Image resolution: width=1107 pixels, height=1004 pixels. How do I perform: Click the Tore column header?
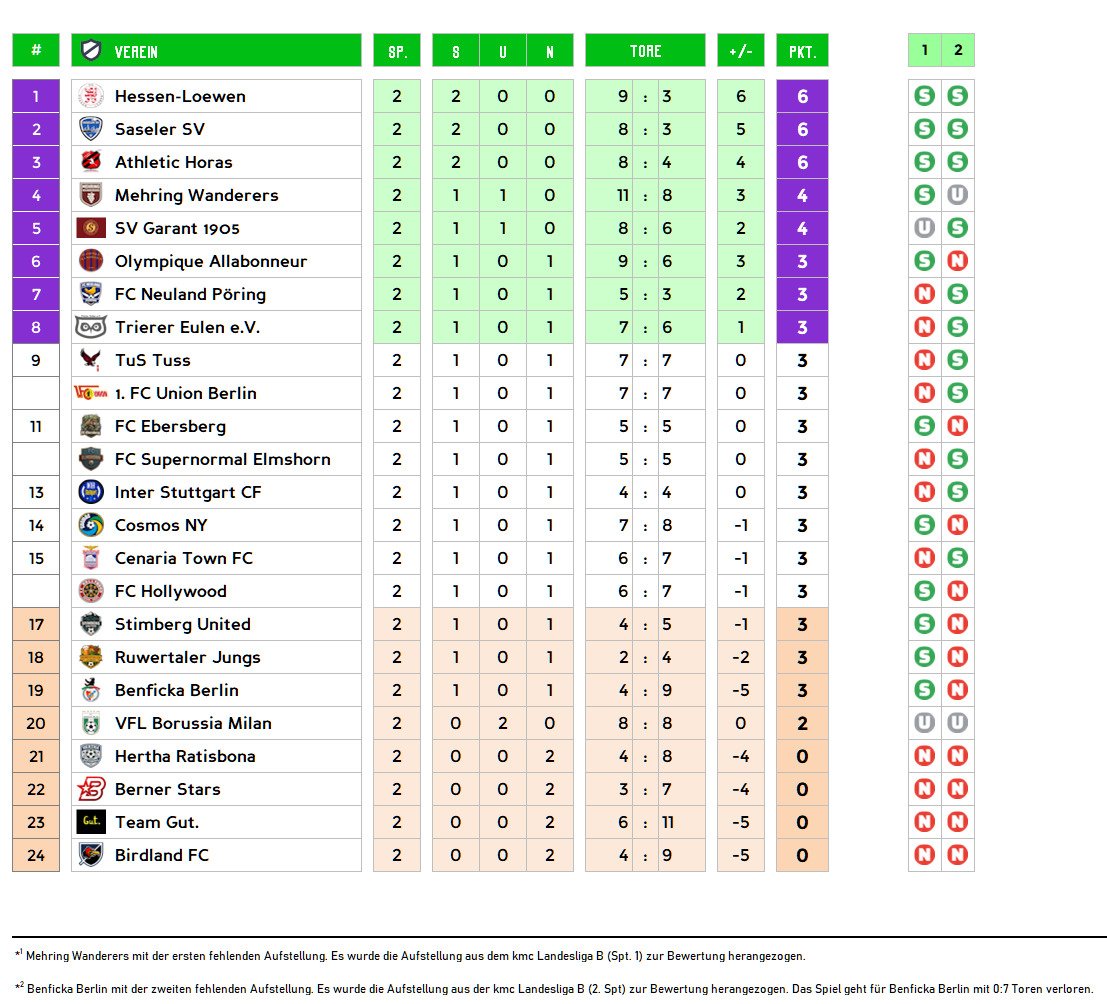(x=645, y=51)
